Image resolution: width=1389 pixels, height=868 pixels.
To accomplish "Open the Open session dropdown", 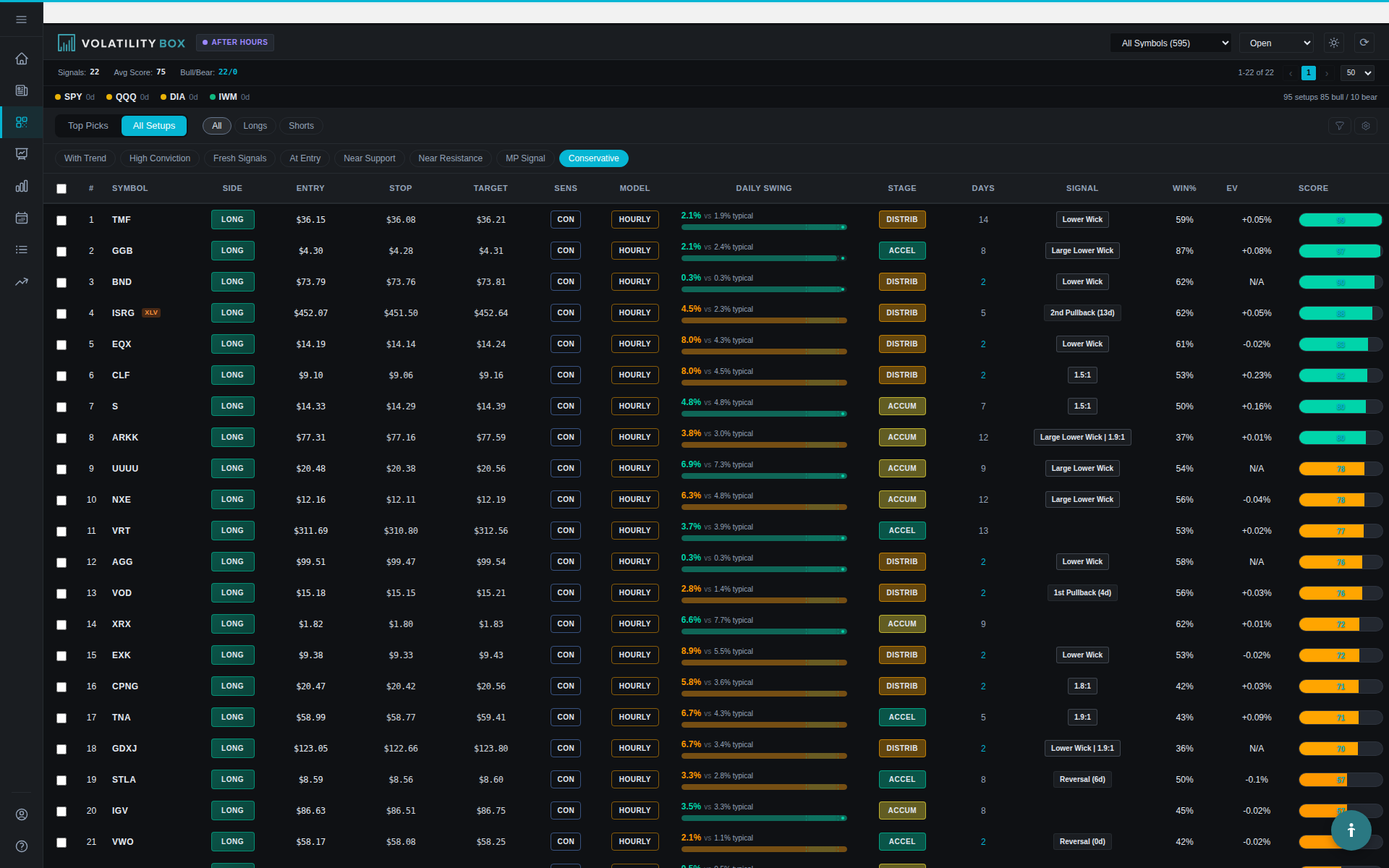I will [1276, 43].
